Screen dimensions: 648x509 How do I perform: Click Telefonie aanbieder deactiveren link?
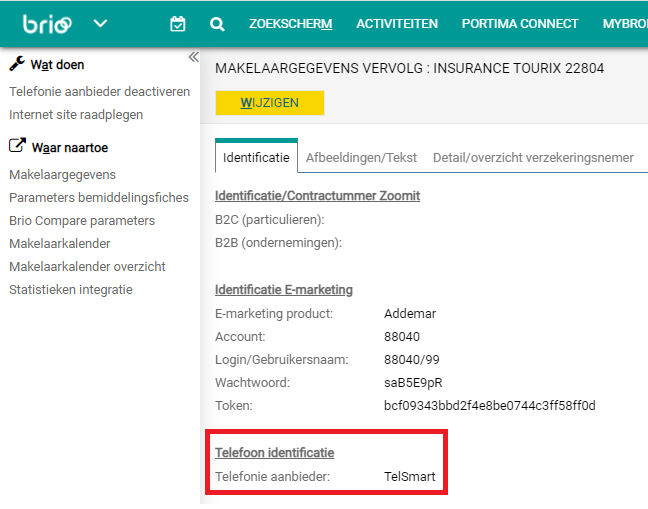click(99, 92)
